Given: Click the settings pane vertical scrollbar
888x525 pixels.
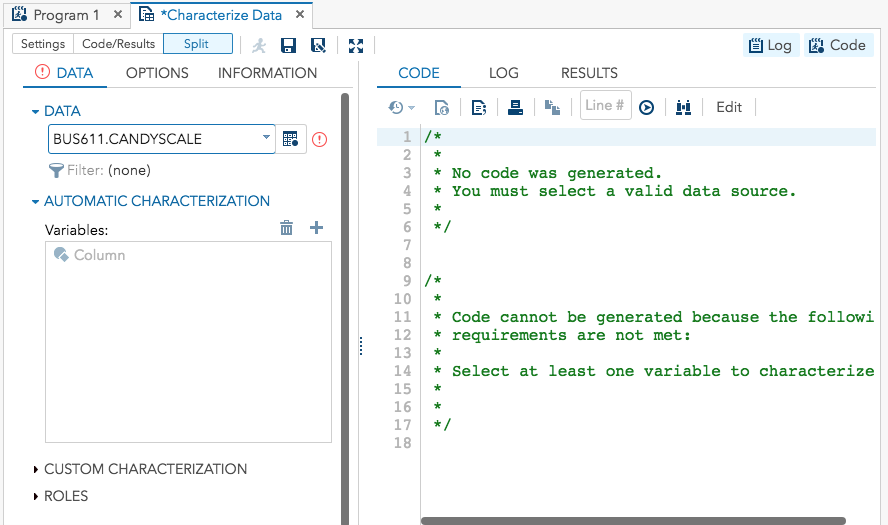Looking at the screenshot, I should (345, 309).
